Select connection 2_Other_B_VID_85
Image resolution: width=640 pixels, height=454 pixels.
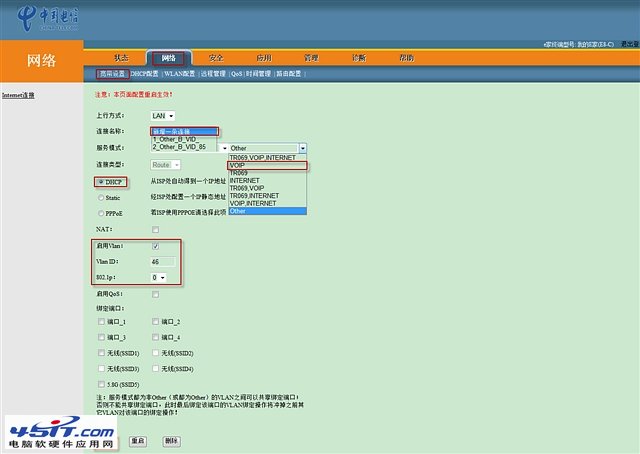click(x=184, y=147)
